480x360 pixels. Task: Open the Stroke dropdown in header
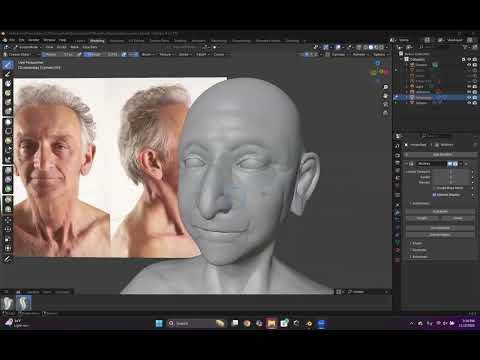(184, 54)
